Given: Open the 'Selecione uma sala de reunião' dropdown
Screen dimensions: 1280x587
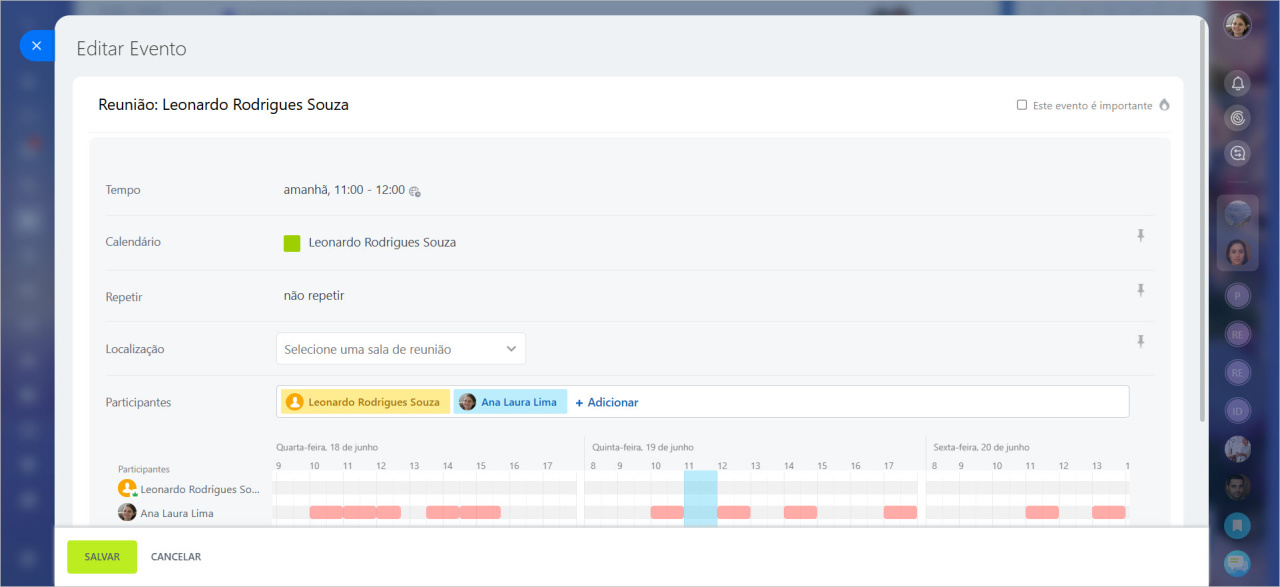Looking at the screenshot, I should [x=401, y=349].
